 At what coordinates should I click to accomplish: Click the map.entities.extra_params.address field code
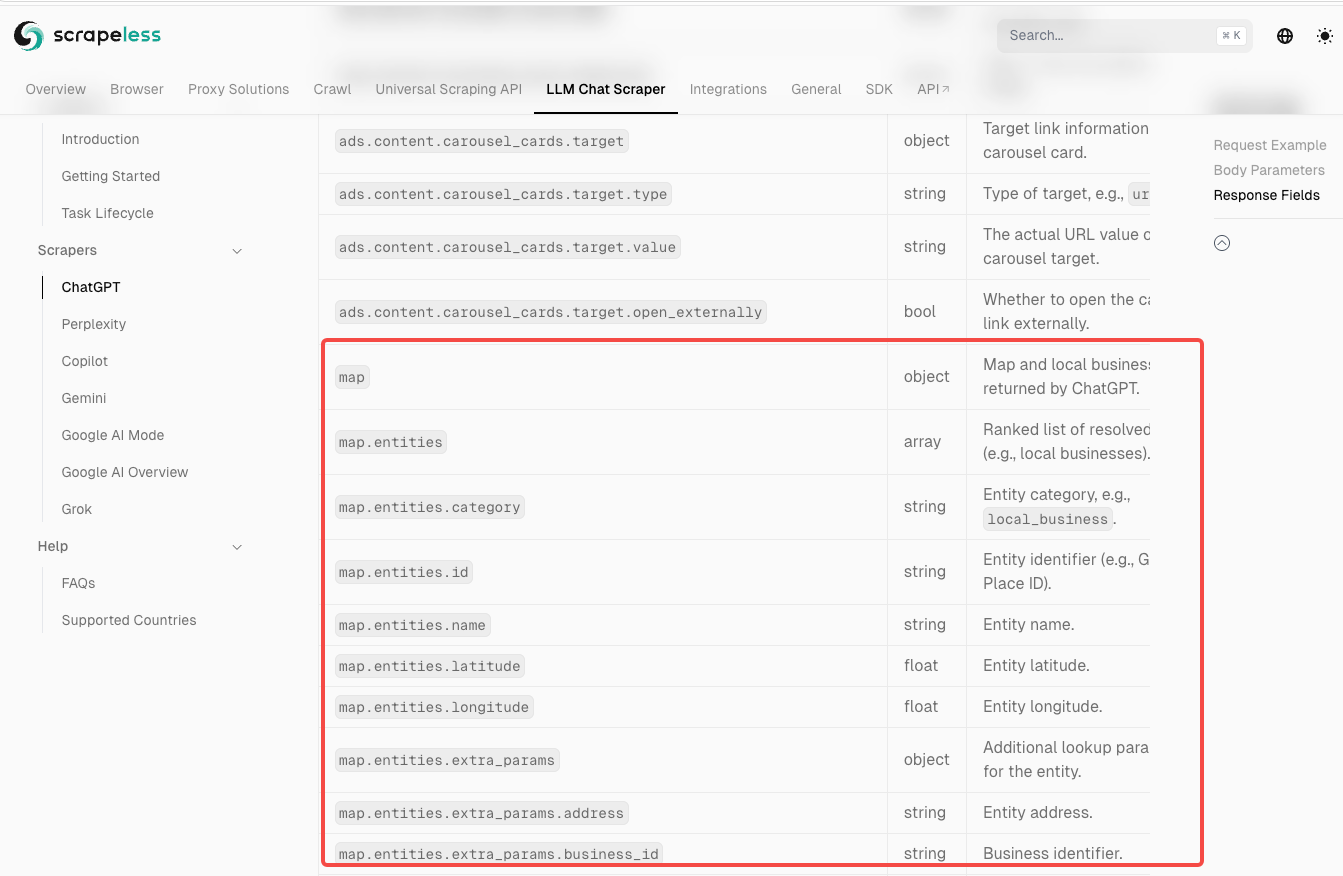(482, 813)
